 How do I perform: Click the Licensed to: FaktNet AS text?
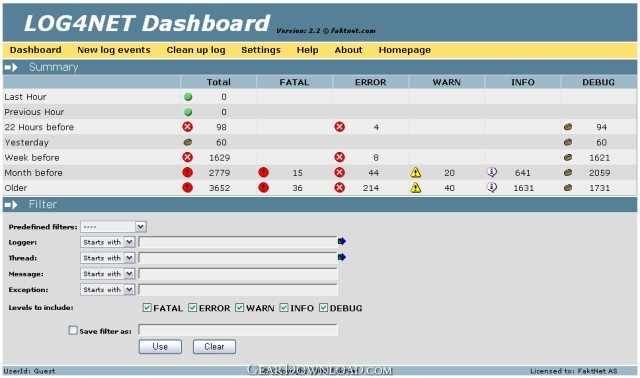point(574,371)
